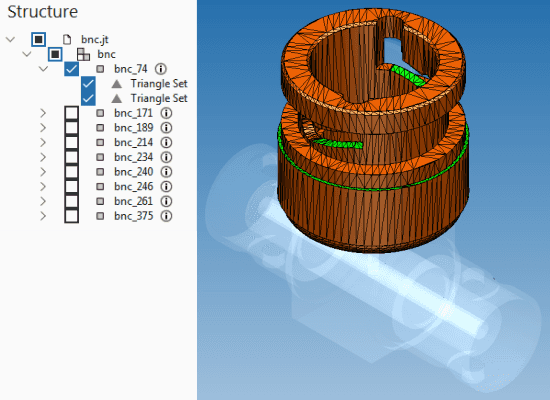
Task: Click info icon beside bnc_214
Action: (x=166, y=142)
